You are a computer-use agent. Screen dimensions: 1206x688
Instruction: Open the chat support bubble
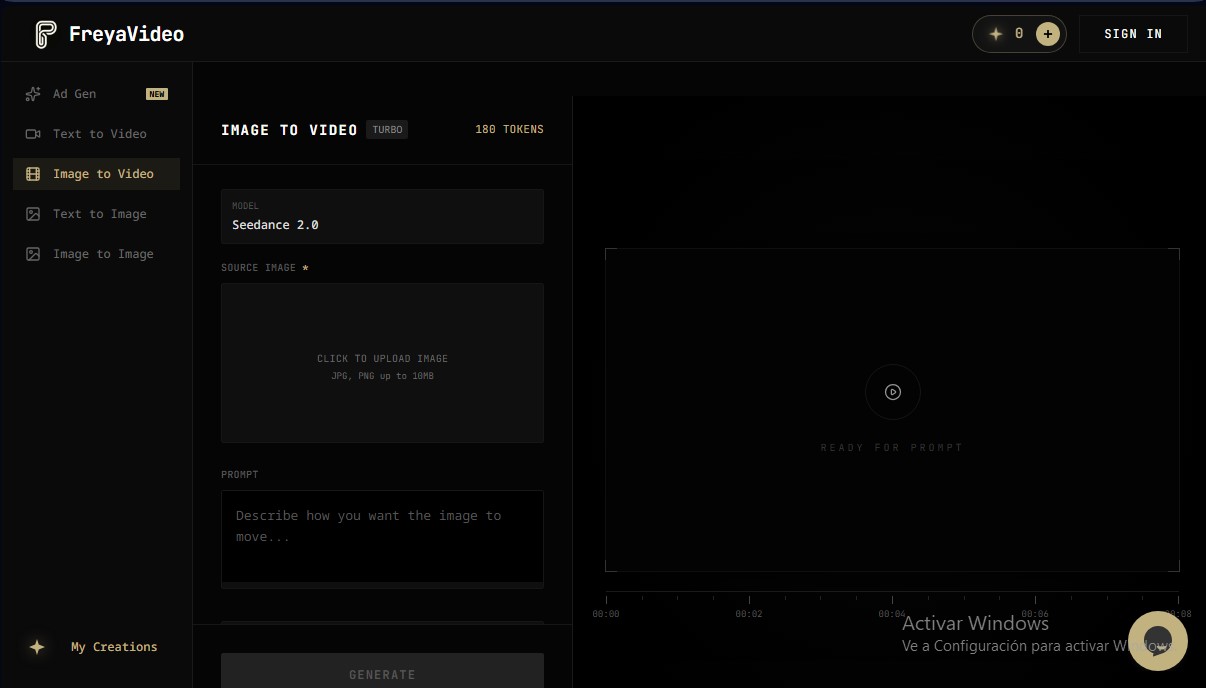[1158, 641]
